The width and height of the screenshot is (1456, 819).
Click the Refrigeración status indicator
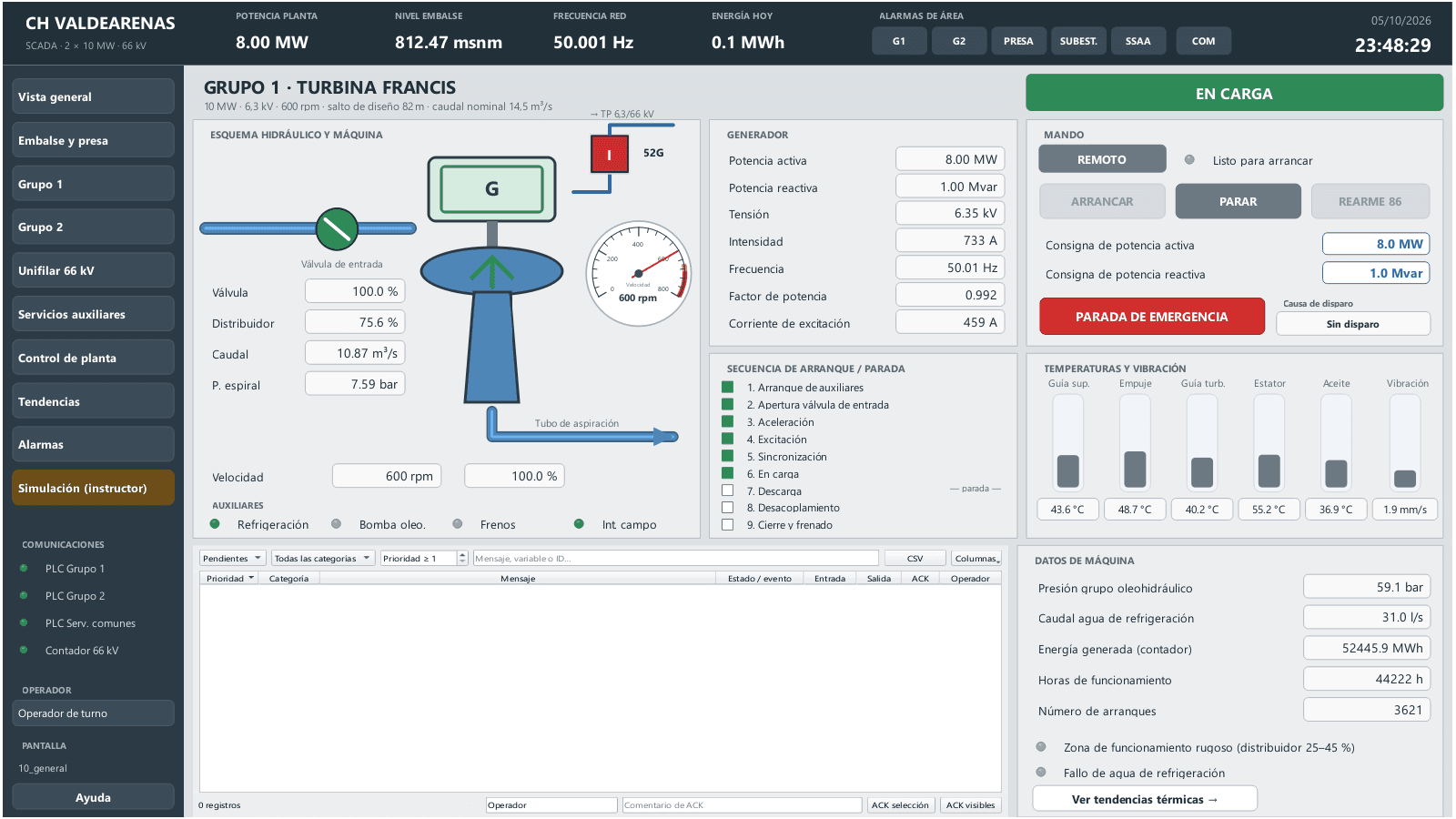[x=215, y=524]
